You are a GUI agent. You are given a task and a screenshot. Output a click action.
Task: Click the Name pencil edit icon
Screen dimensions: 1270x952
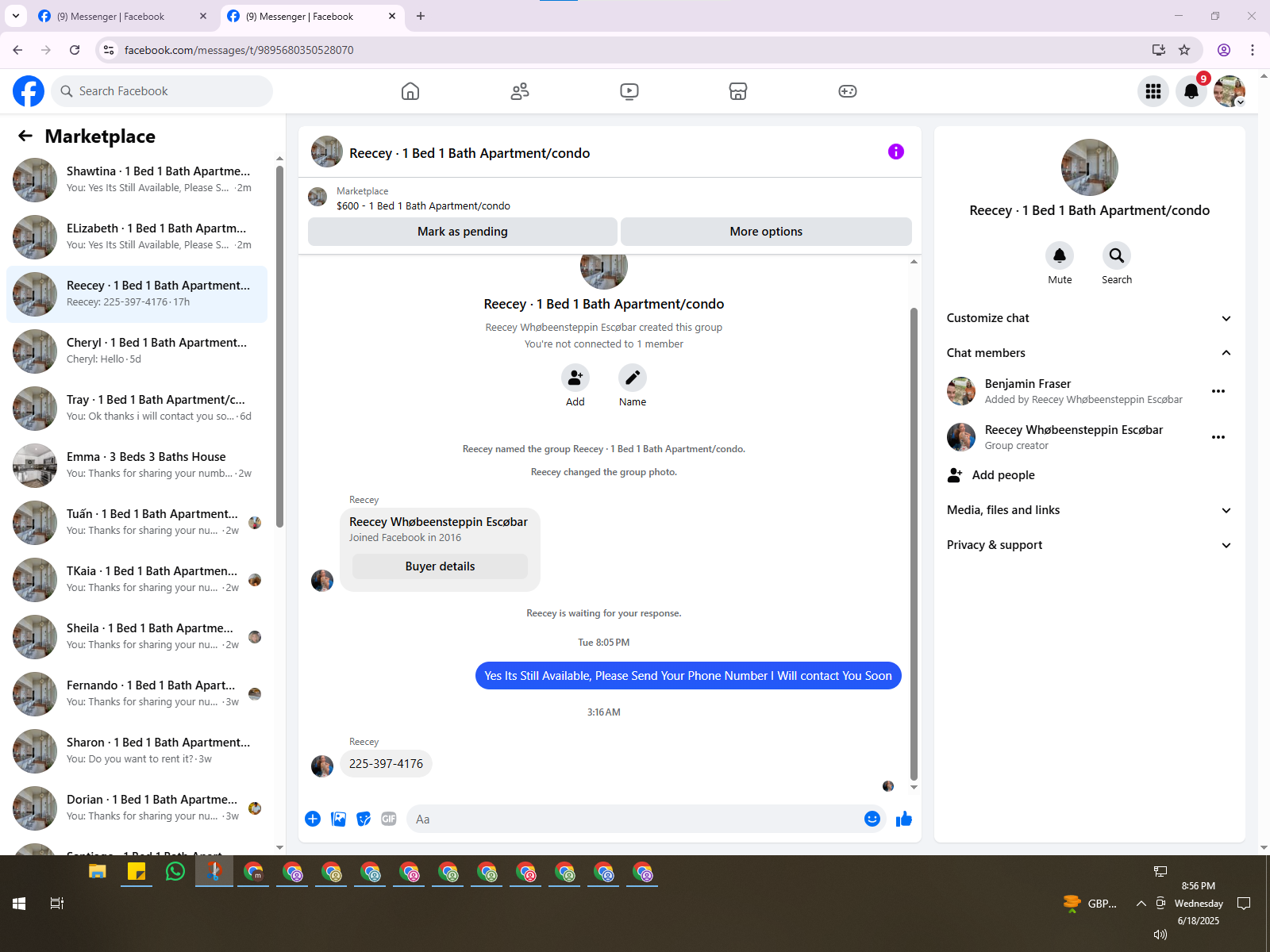[x=633, y=378]
